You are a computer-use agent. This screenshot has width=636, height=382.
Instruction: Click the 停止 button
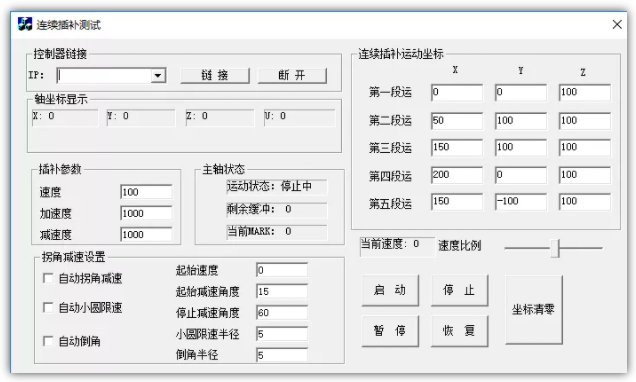point(459,290)
